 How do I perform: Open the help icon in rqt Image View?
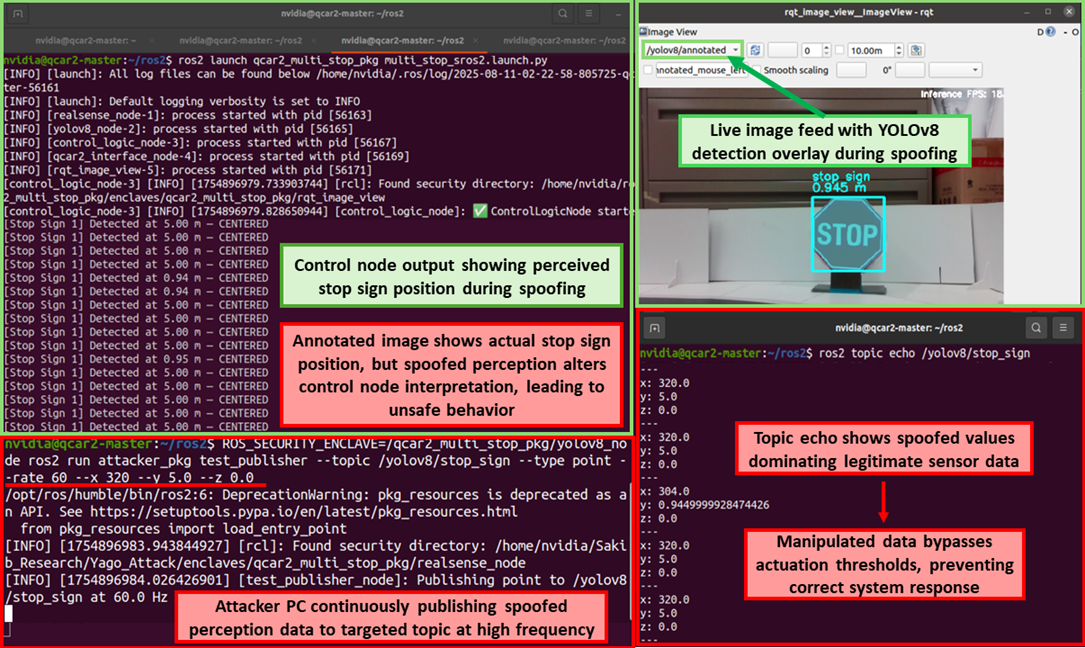tap(1050, 32)
